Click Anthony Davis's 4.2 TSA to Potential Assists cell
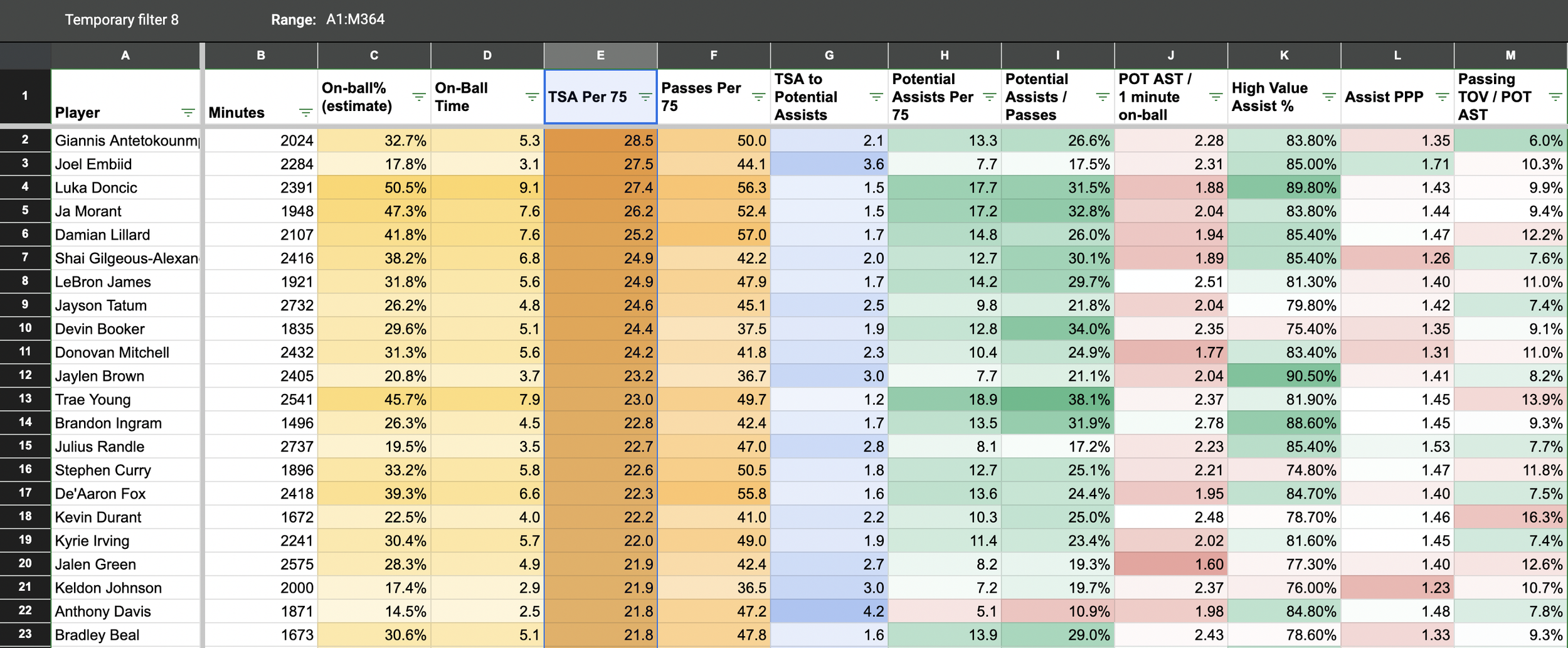Screen dimensions: 1568x648 click(829, 611)
